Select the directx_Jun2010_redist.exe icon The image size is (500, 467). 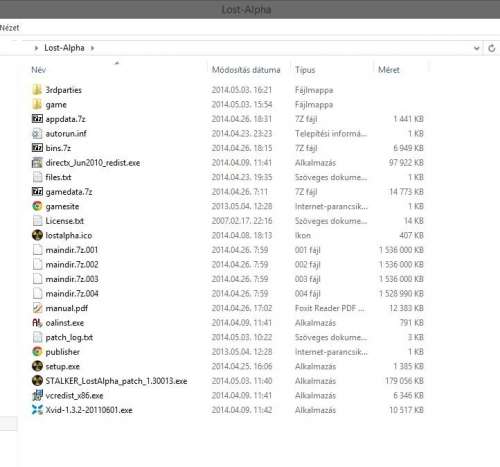pyautogui.click(x=37, y=163)
